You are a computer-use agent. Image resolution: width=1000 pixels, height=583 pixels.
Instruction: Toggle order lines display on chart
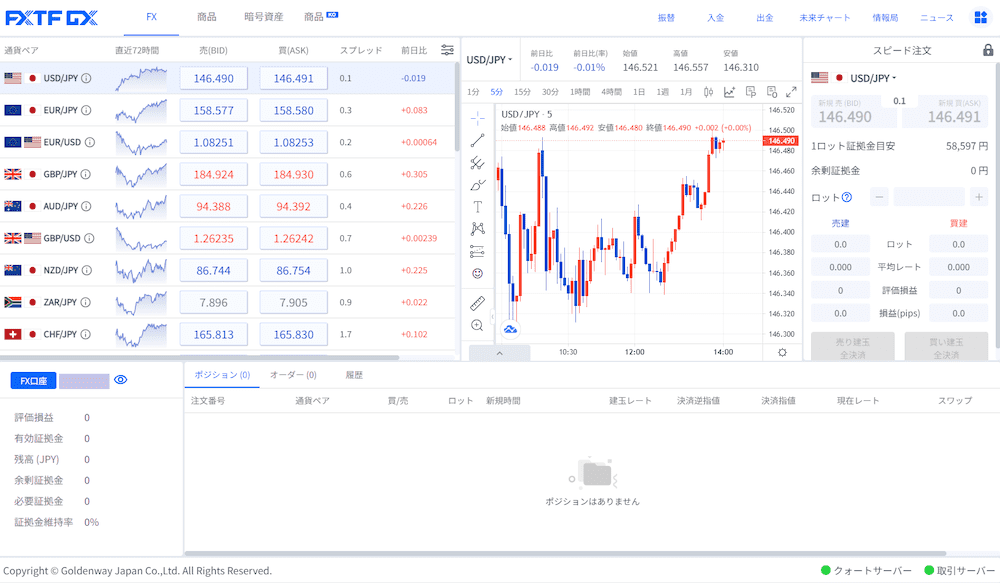[x=772, y=92]
